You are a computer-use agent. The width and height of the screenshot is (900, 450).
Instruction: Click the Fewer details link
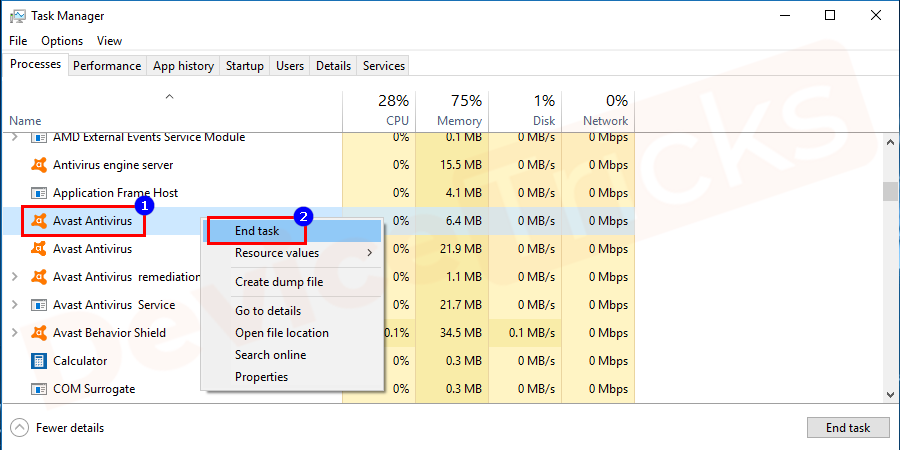(x=70, y=428)
